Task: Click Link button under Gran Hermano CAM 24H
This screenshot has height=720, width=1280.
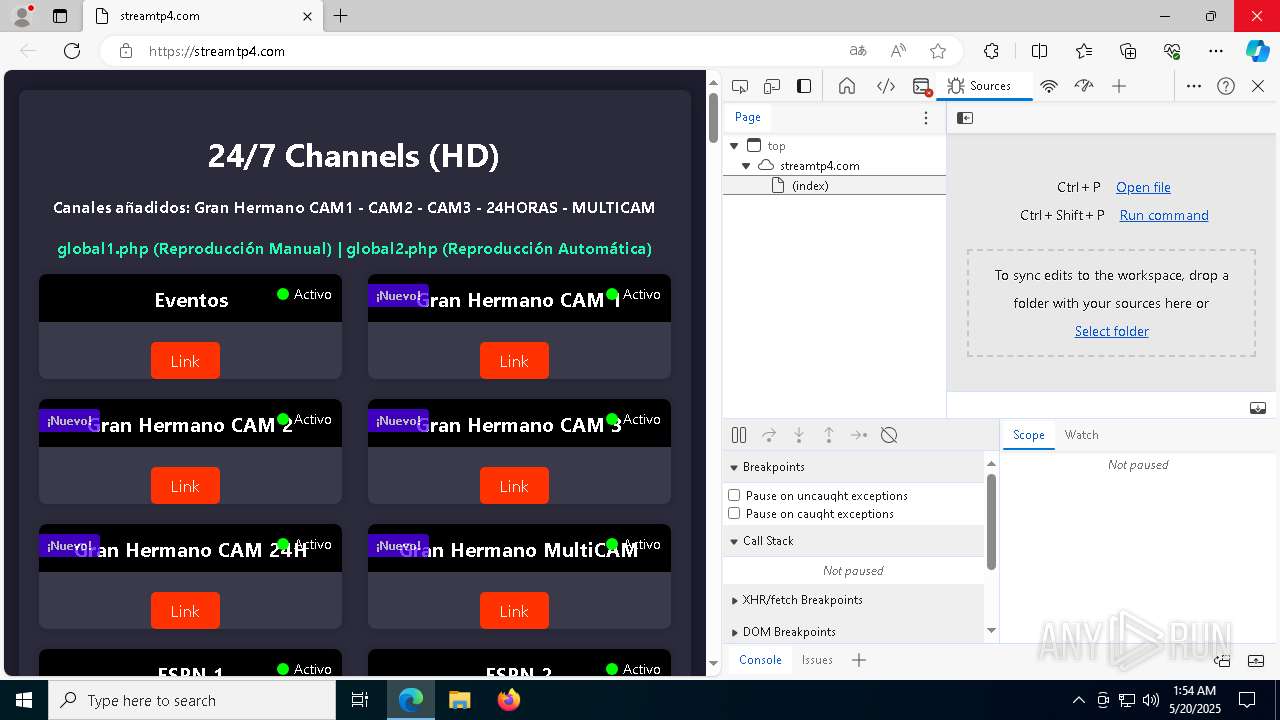Action: coord(185,611)
